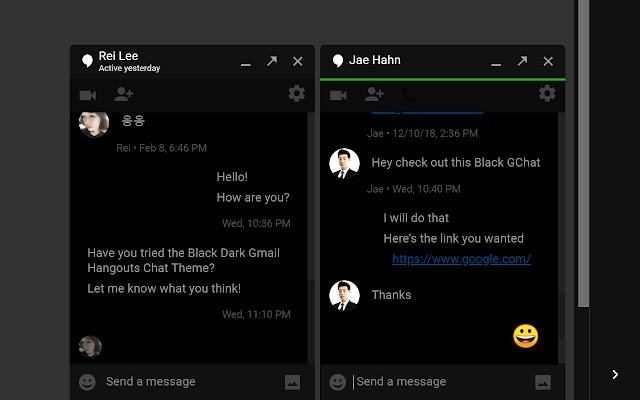Click Rei's small avatar at chat bottom

[x=90, y=347]
